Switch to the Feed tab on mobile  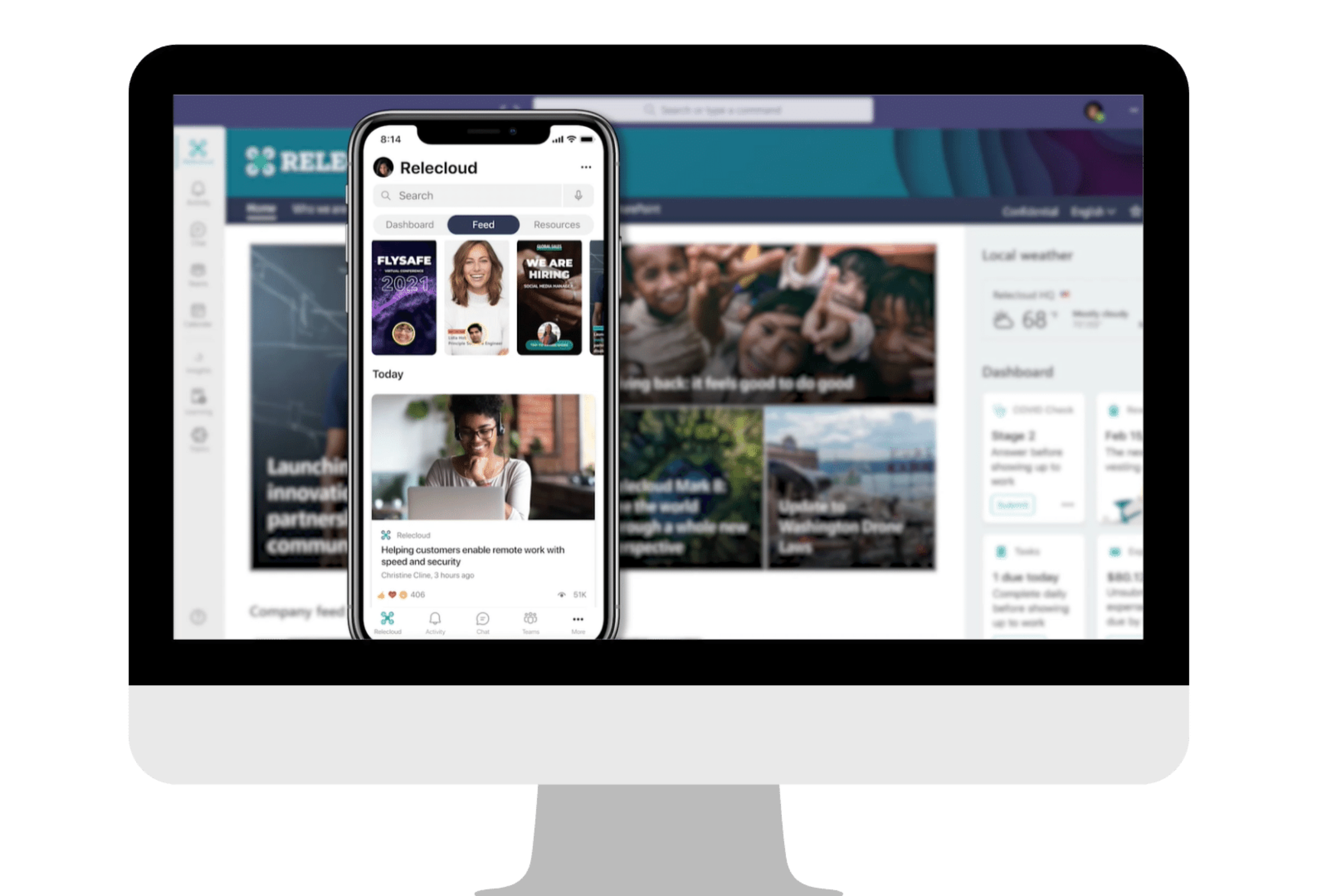482,225
